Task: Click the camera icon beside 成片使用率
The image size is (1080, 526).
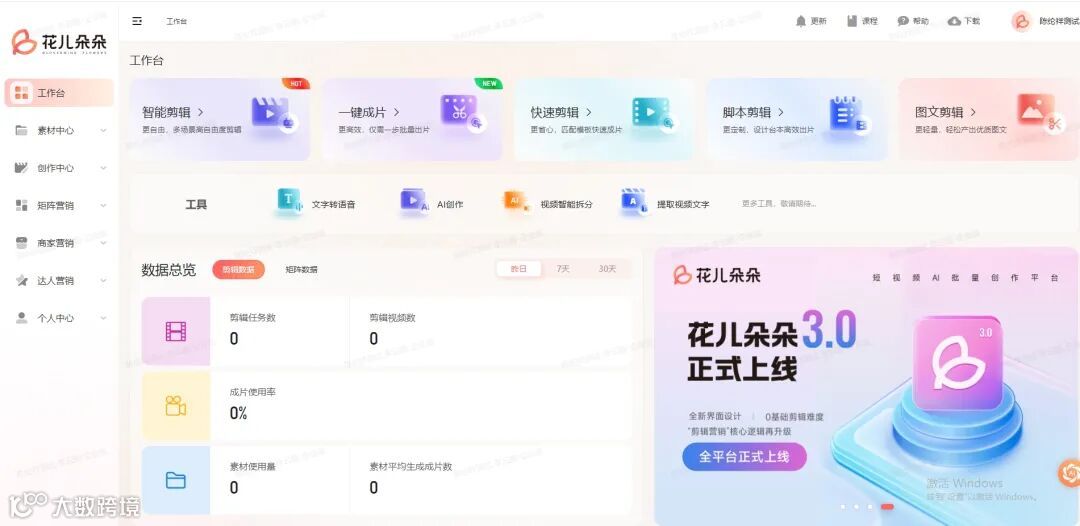Action: click(x=176, y=406)
